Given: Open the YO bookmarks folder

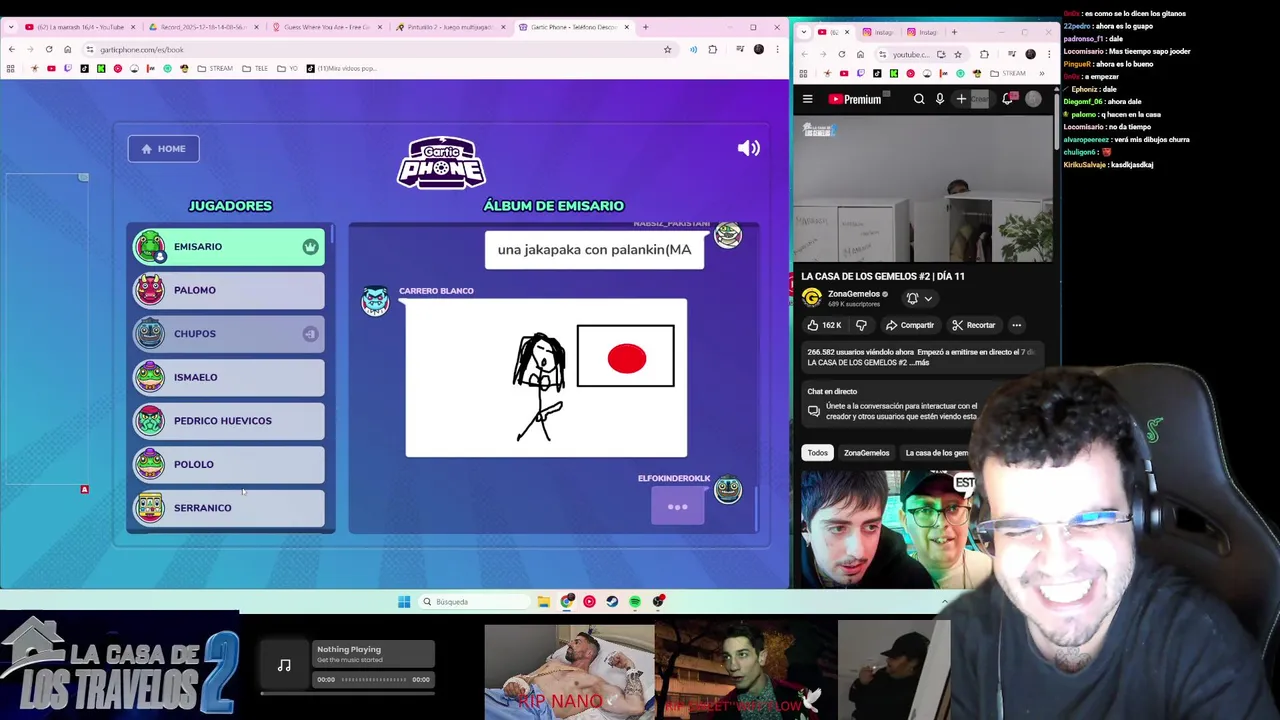Looking at the screenshot, I should pyautogui.click(x=288, y=69).
